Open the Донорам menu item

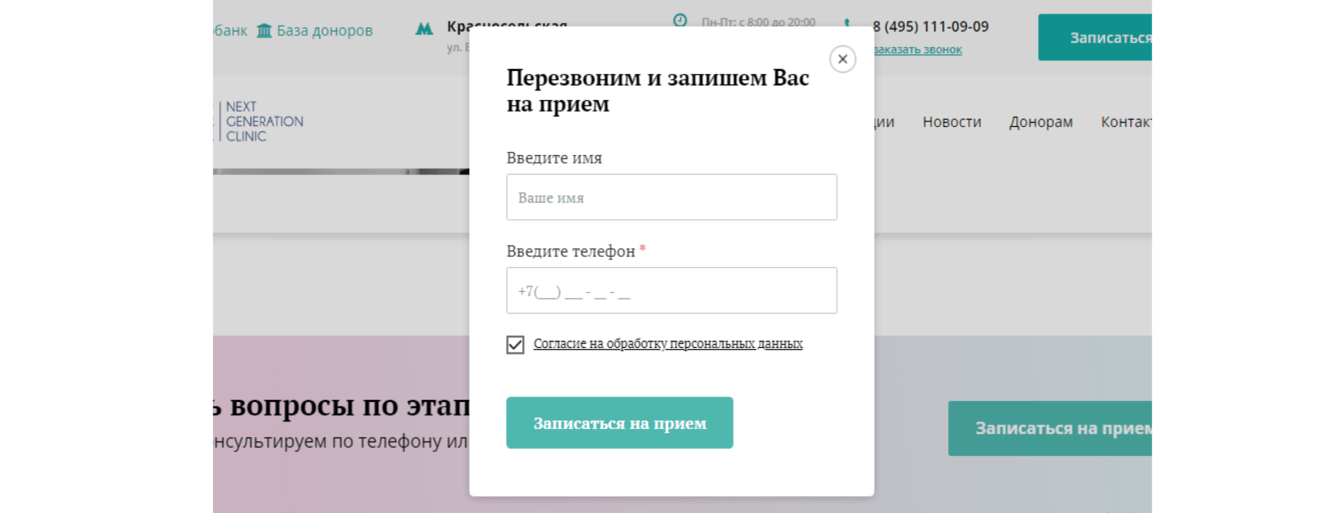pos(1040,122)
